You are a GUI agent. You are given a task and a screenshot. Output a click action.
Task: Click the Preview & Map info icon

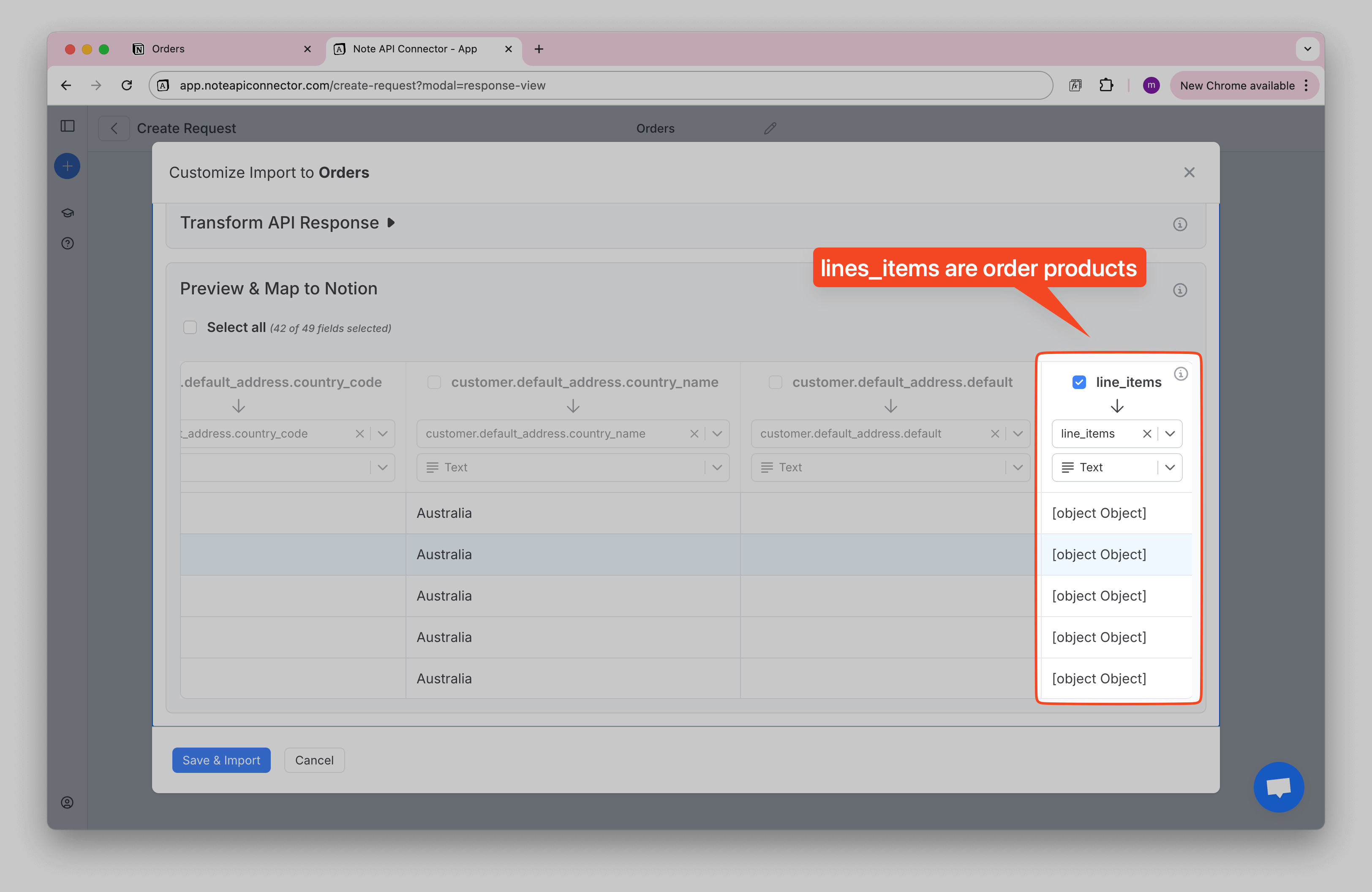tap(1179, 290)
